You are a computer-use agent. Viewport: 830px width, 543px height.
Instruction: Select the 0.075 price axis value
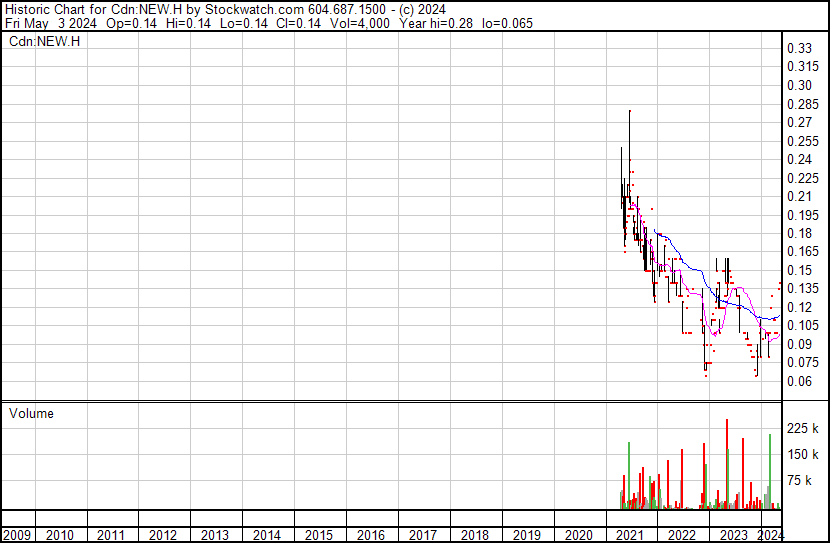pyautogui.click(x=803, y=363)
